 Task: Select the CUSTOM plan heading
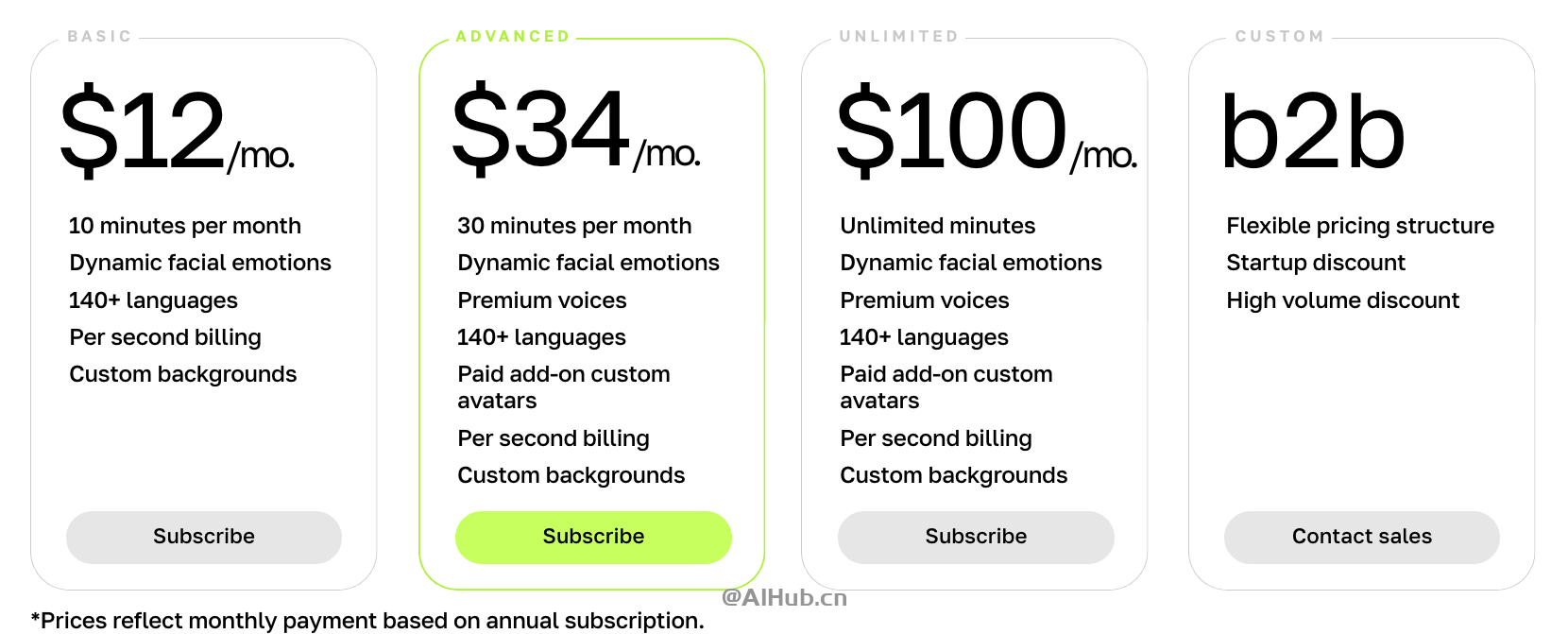tap(1280, 37)
